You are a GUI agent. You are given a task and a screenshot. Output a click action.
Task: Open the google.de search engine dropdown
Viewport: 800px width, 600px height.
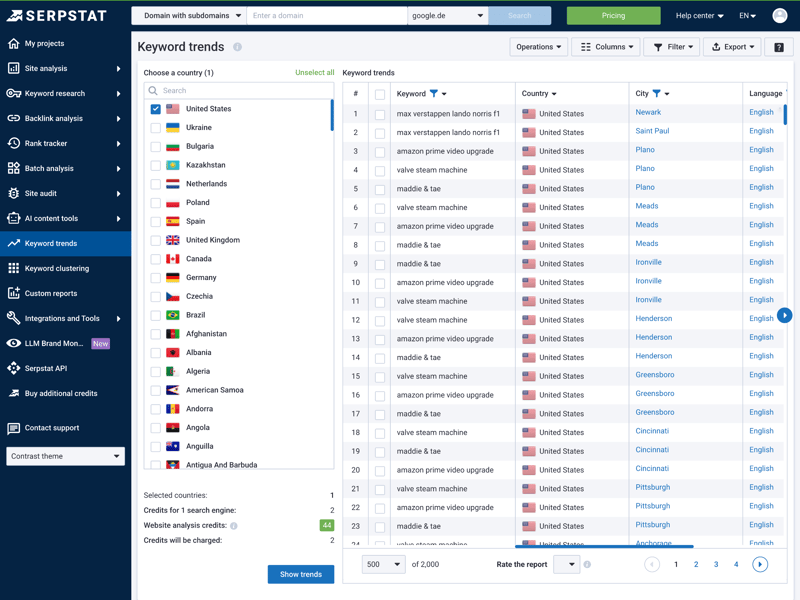pos(447,16)
